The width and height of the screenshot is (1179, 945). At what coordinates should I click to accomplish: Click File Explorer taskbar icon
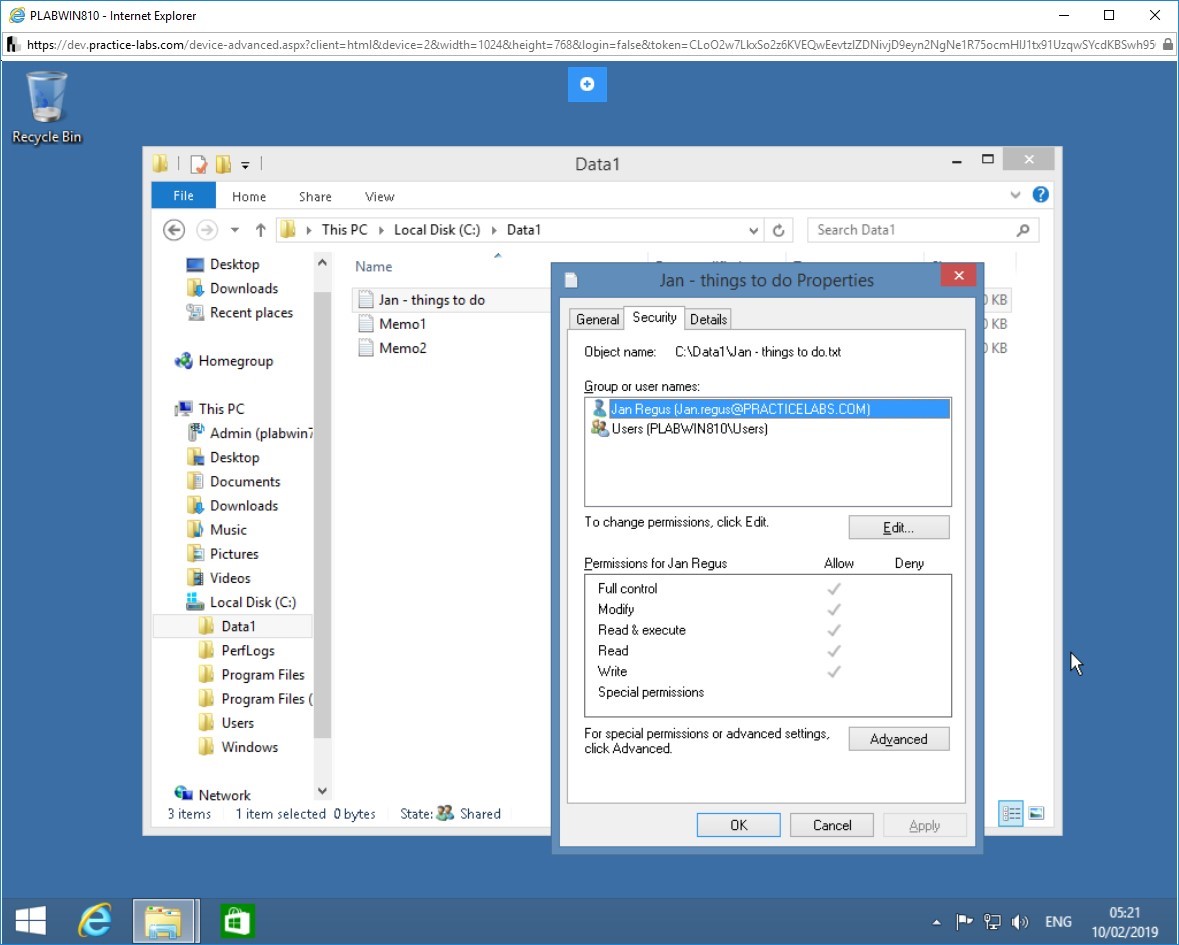point(166,921)
